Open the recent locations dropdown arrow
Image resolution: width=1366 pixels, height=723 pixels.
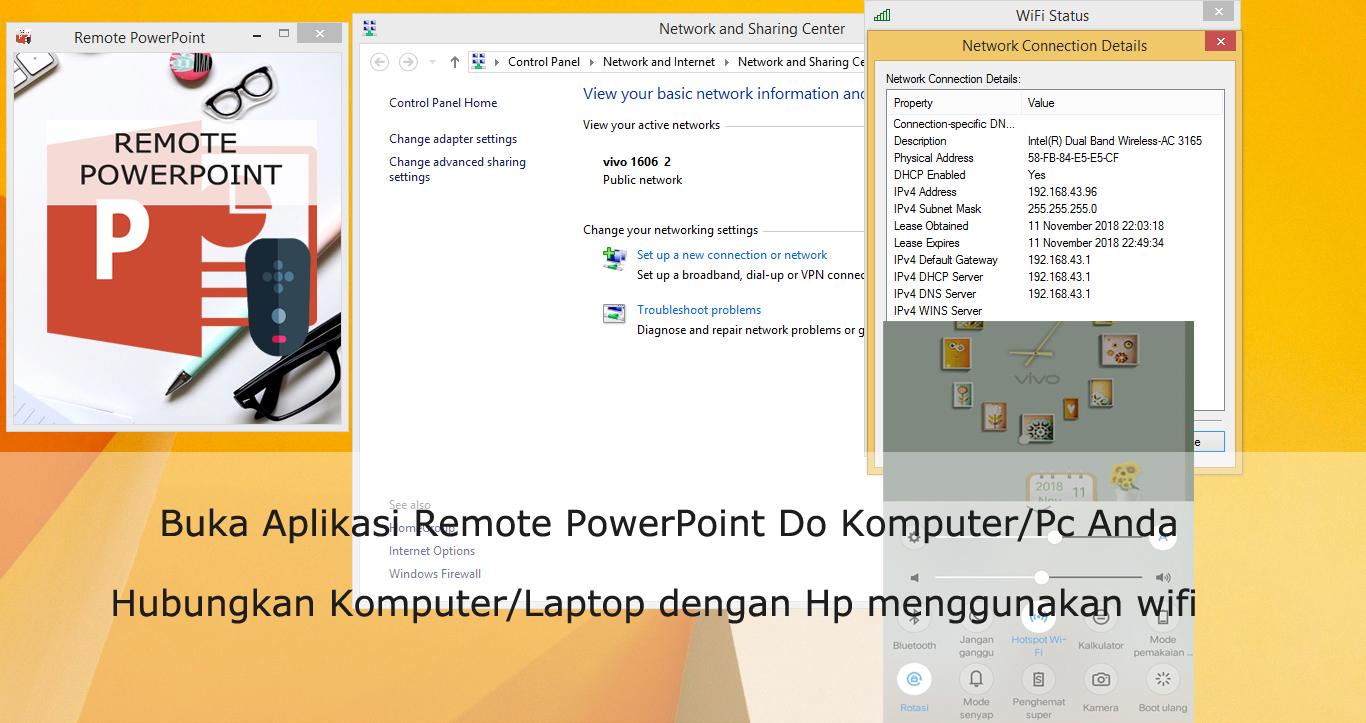pyautogui.click(x=432, y=62)
